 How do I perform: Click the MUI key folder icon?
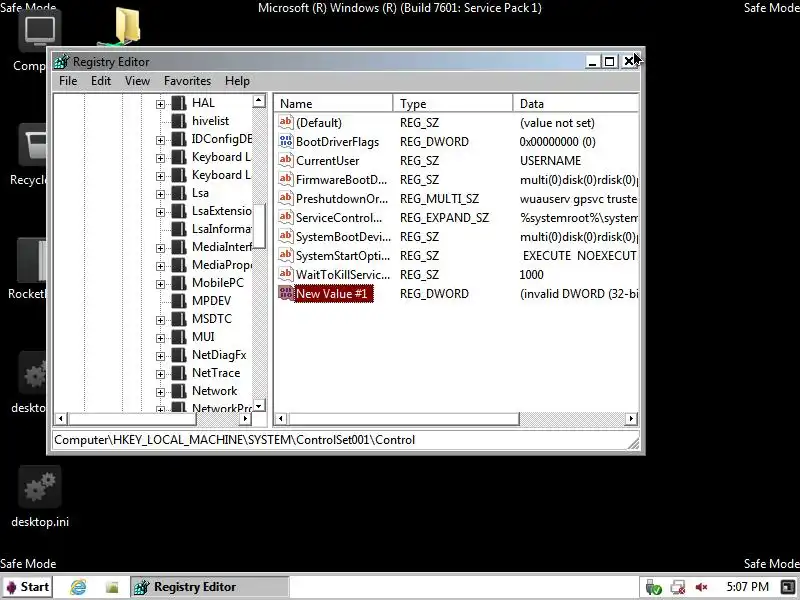179,337
